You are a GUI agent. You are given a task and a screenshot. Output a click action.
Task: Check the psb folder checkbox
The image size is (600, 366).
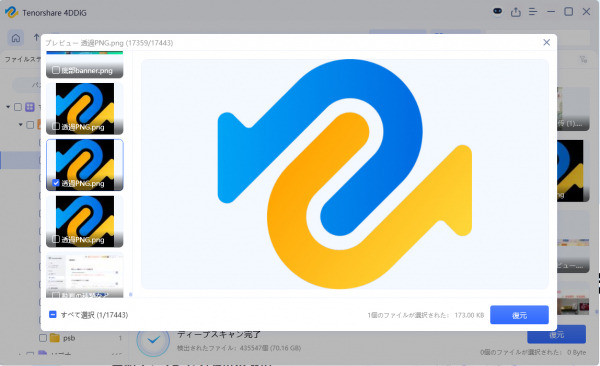pos(43,338)
